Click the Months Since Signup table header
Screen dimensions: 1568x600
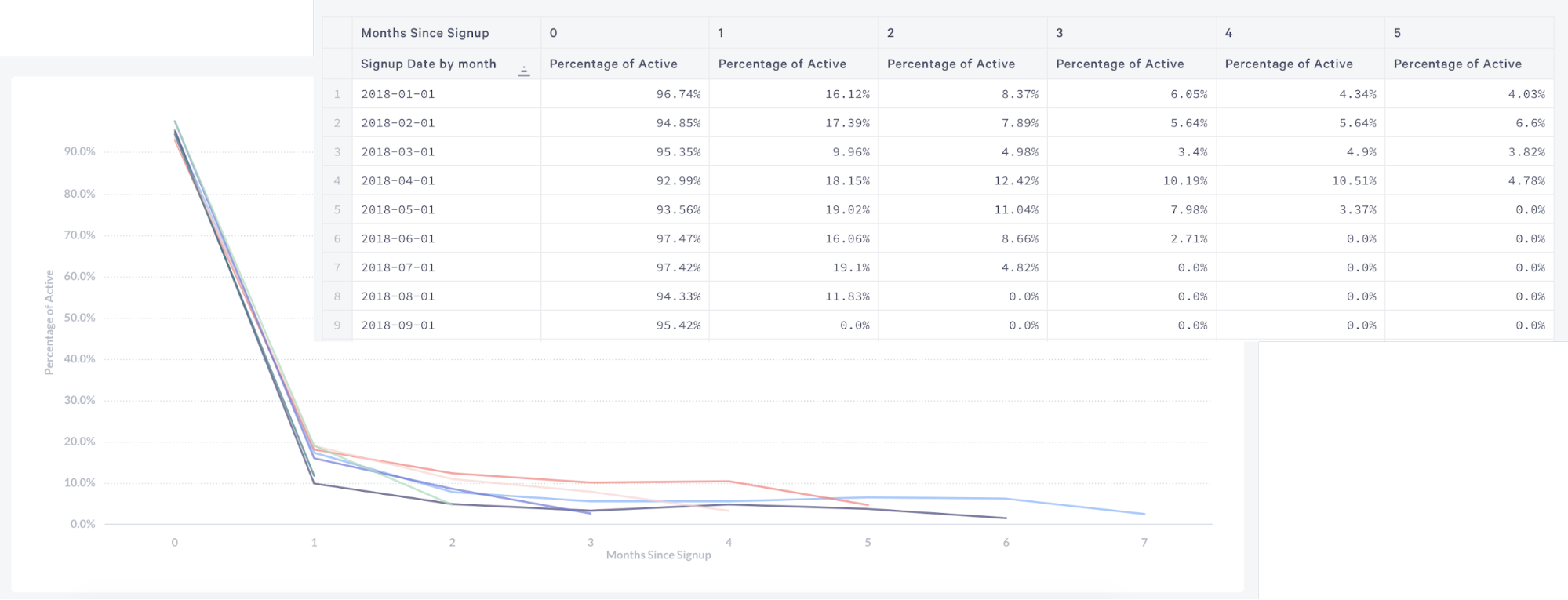coord(424,33)
